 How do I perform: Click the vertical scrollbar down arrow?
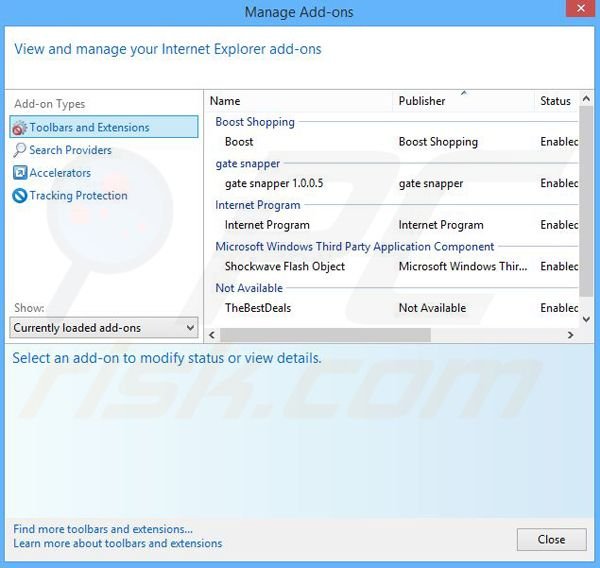pyautogui.click(x=586, y=319)
